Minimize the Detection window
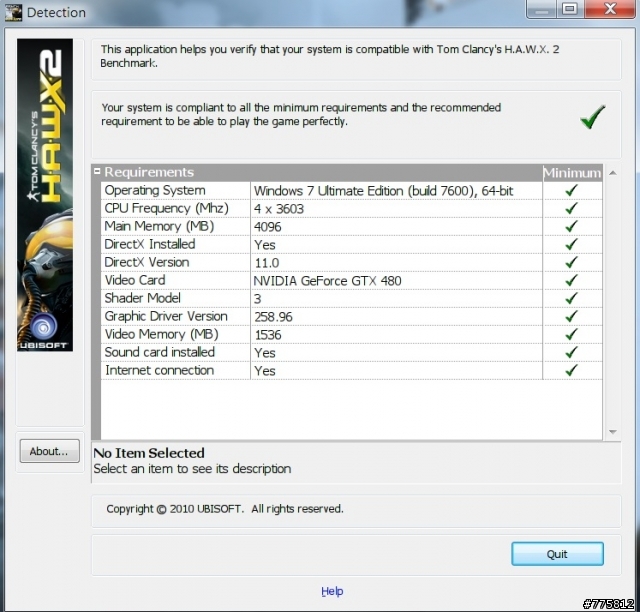Image resolution: width=640 pixels, height=612 pixels. pyautogui.click(x=542, y=9)
